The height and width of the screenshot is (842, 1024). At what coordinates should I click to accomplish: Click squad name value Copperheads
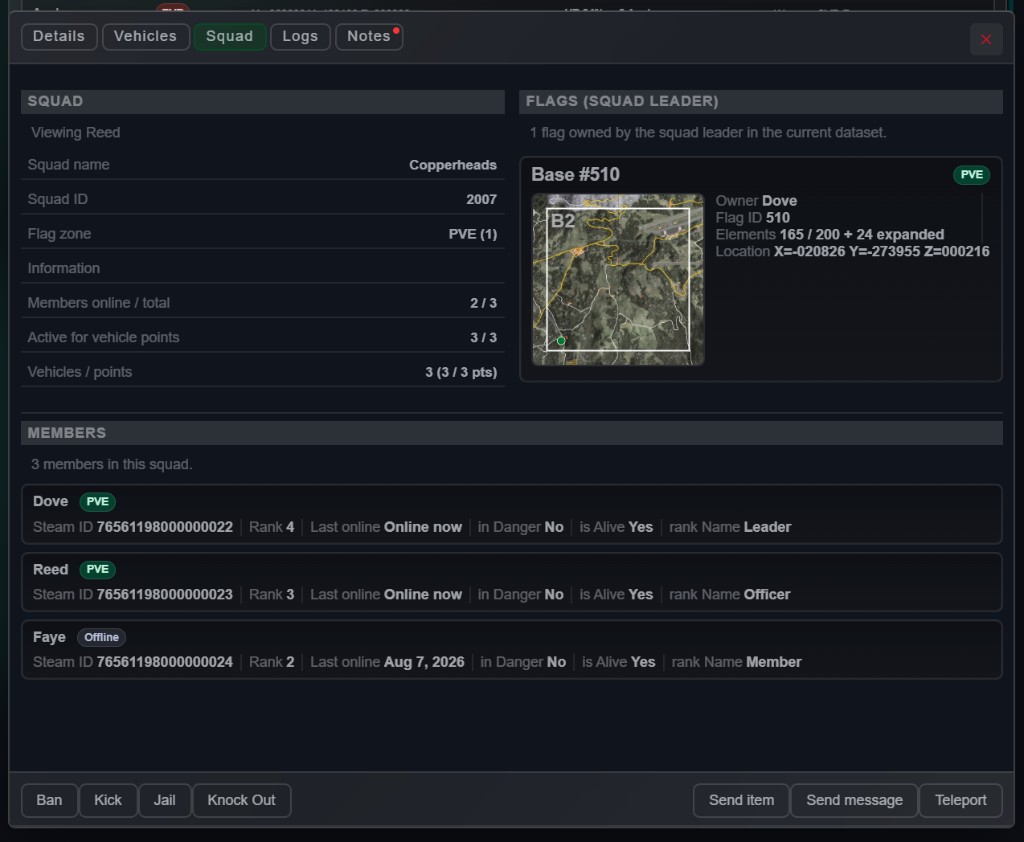[x=453, y=165]
